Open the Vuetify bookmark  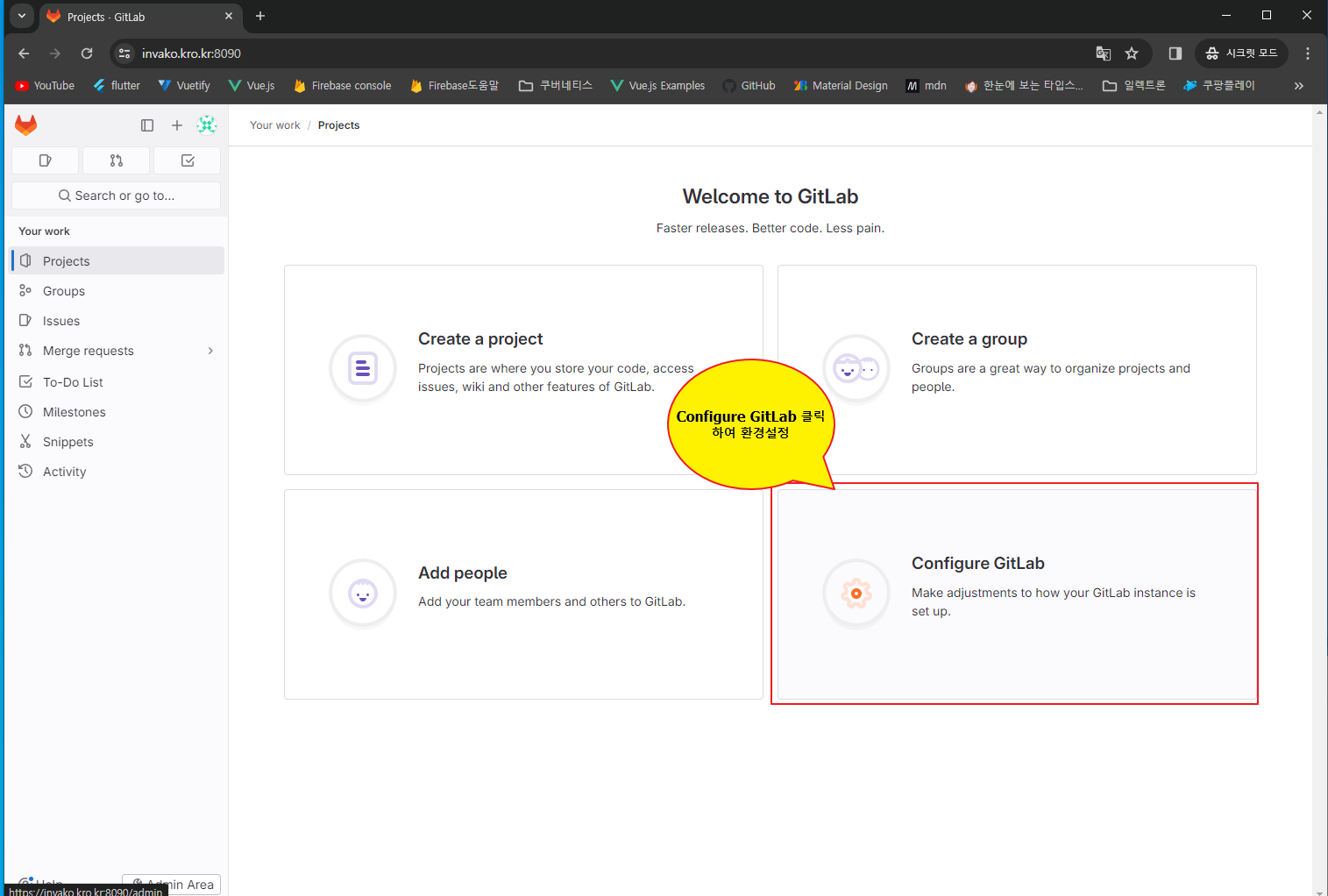(184, 85)
